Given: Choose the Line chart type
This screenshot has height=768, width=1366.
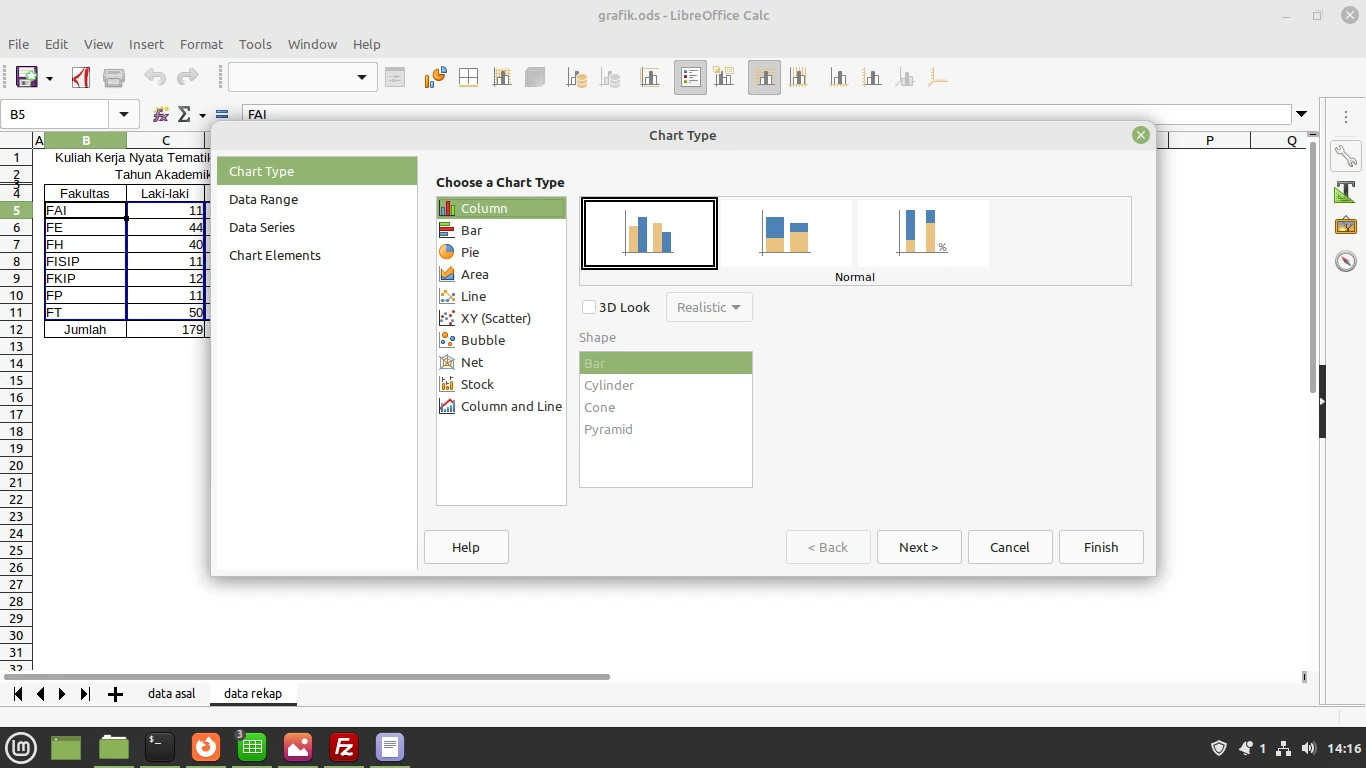Looking at the screenshot, I should click(501, 296).
